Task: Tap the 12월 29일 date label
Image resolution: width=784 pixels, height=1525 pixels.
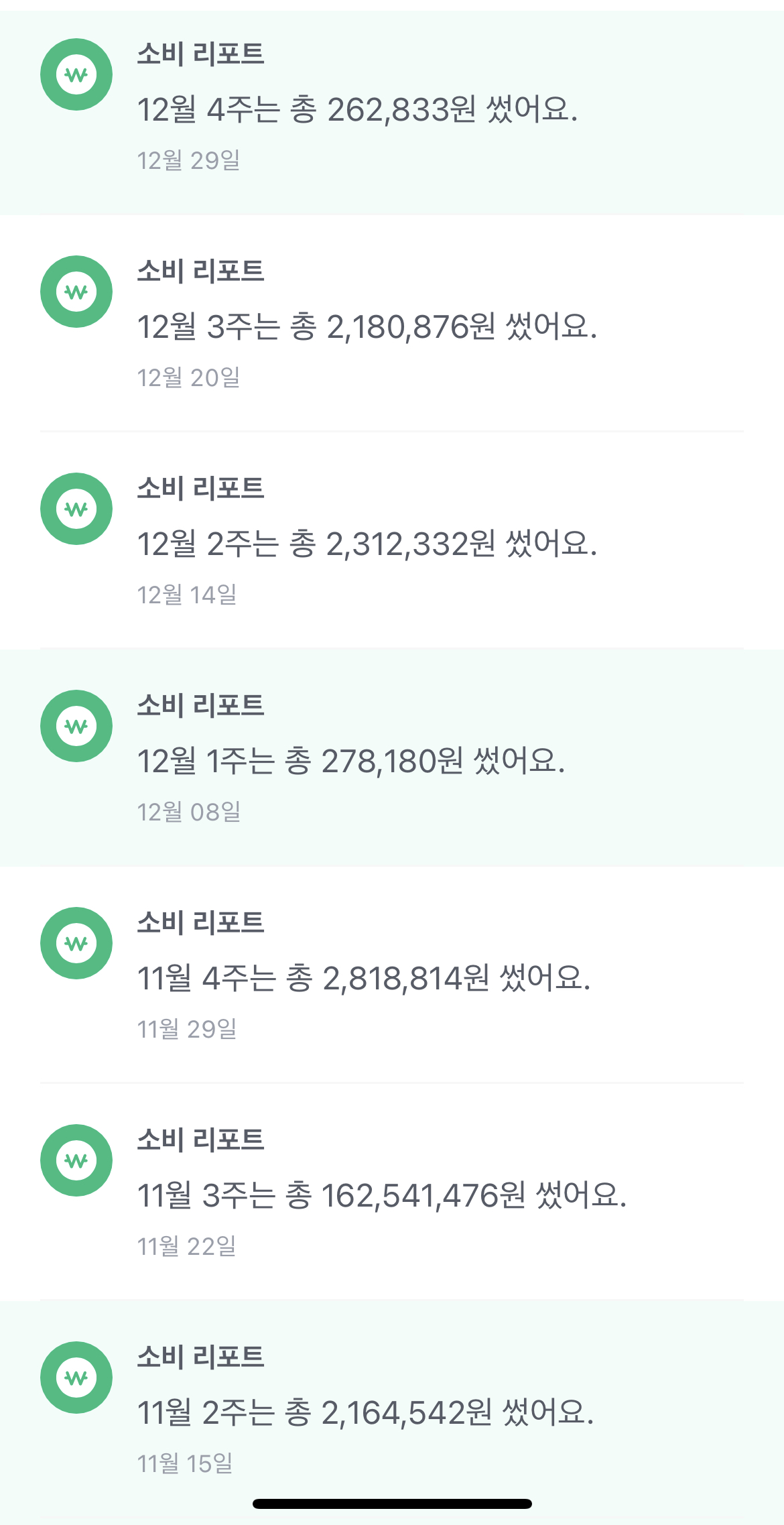Action: coord(188,161)
